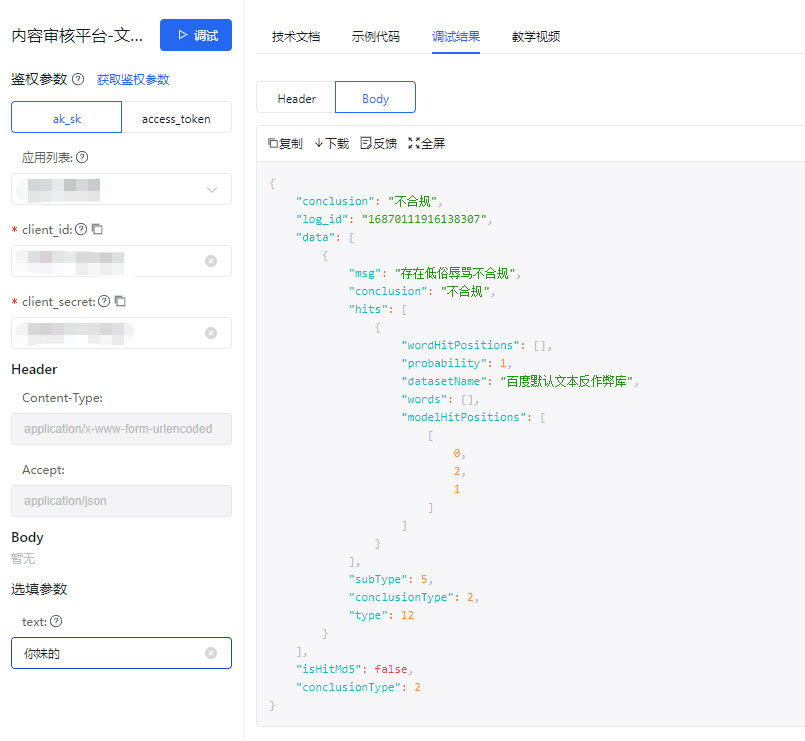
Task: Send feedback via 反馈 button
Action: click(x=378, y=143)
